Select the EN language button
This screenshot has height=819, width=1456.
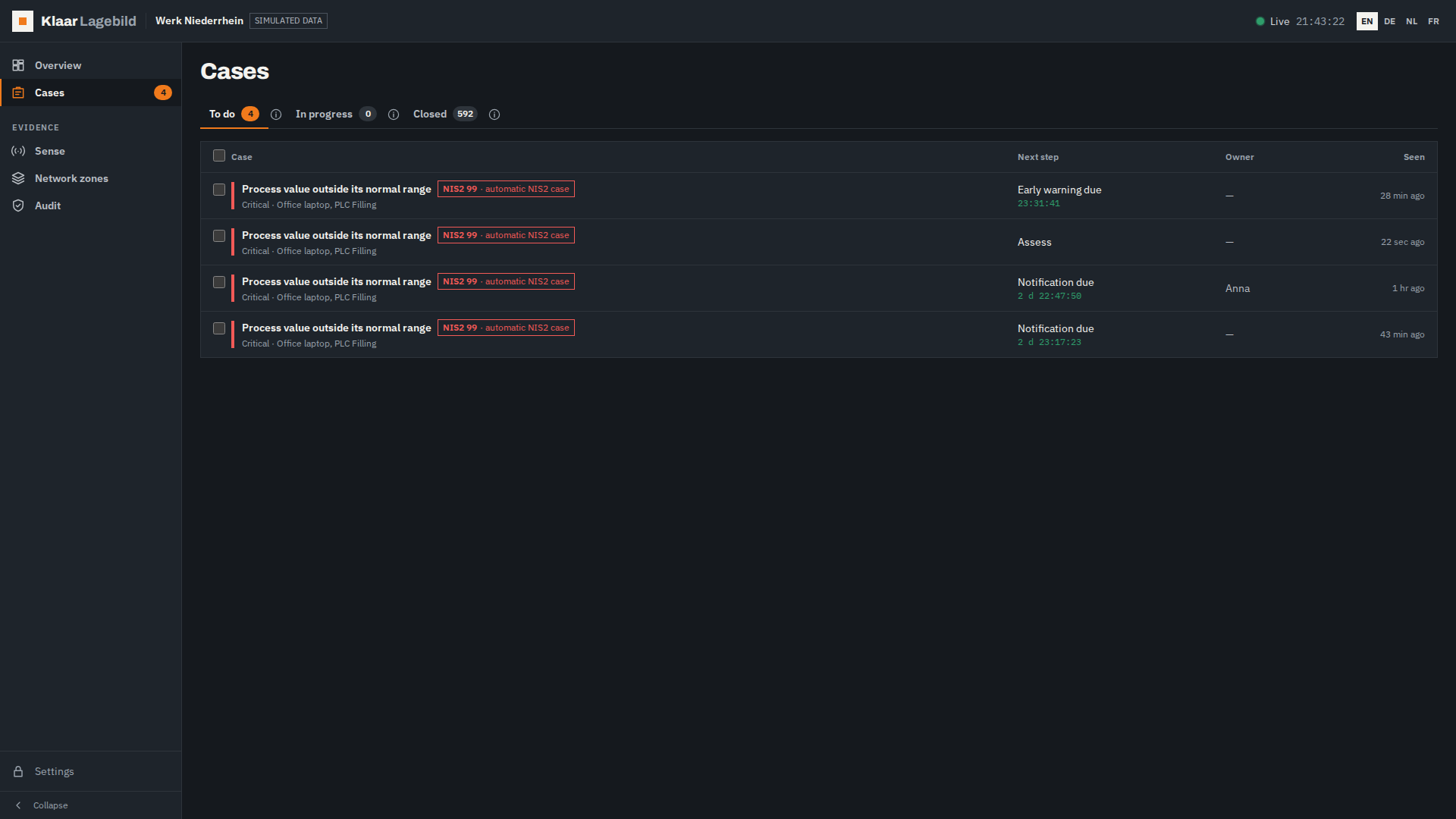pos(1367,21)
